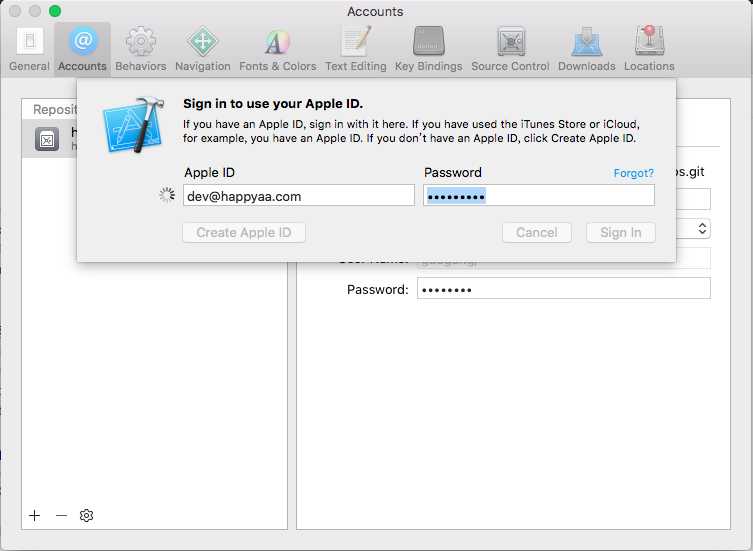Click the Forgot? link
Screen dimensions: 753x551
[x=633, y=173]
